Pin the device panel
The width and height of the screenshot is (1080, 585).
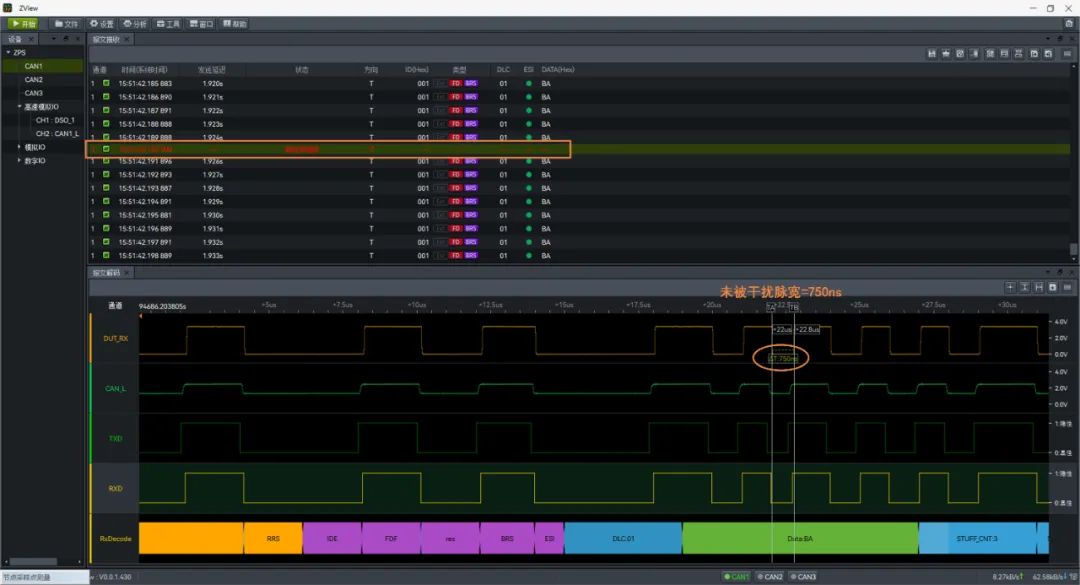tap(66, 39)
